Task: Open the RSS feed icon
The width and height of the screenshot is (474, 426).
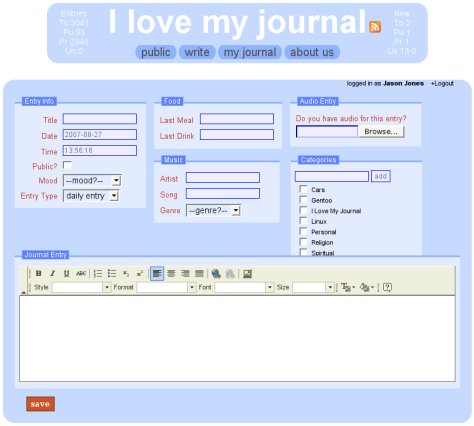Action: [375, 27]
